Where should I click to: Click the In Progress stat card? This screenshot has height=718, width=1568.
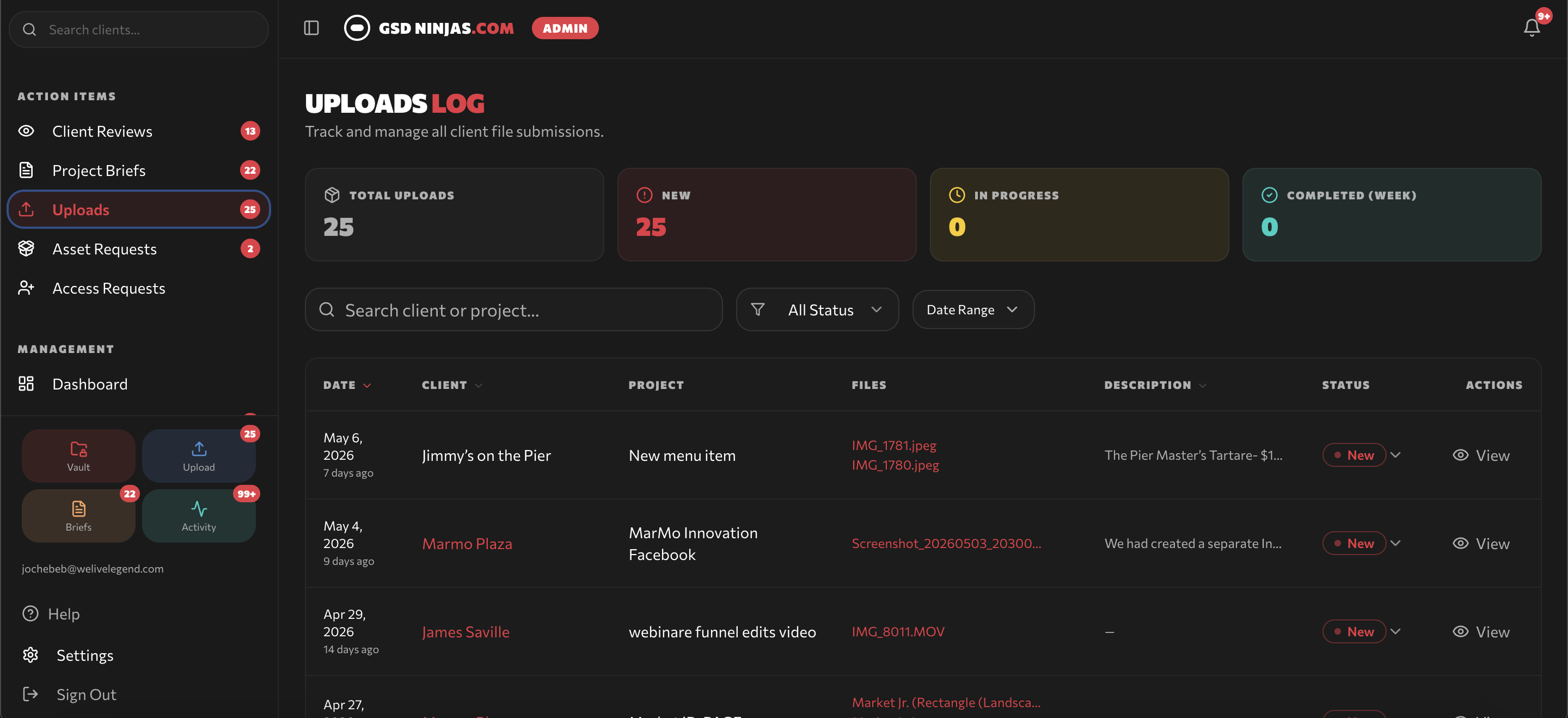point(1079,214)
